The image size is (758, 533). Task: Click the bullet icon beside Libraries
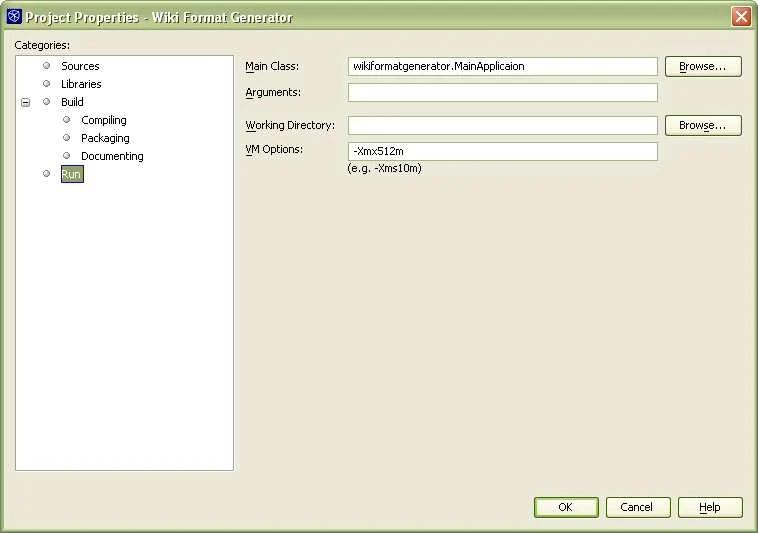tap(46, 84)
